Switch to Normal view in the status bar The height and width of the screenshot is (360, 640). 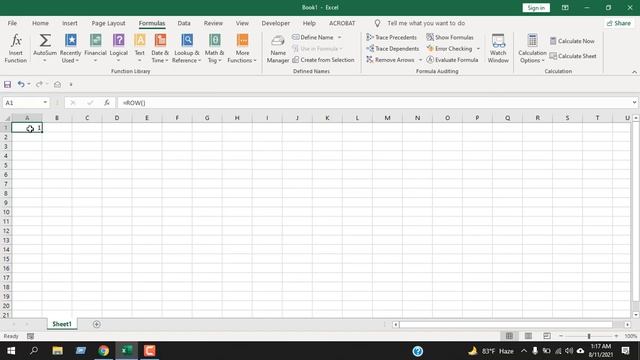pos(509,336)
